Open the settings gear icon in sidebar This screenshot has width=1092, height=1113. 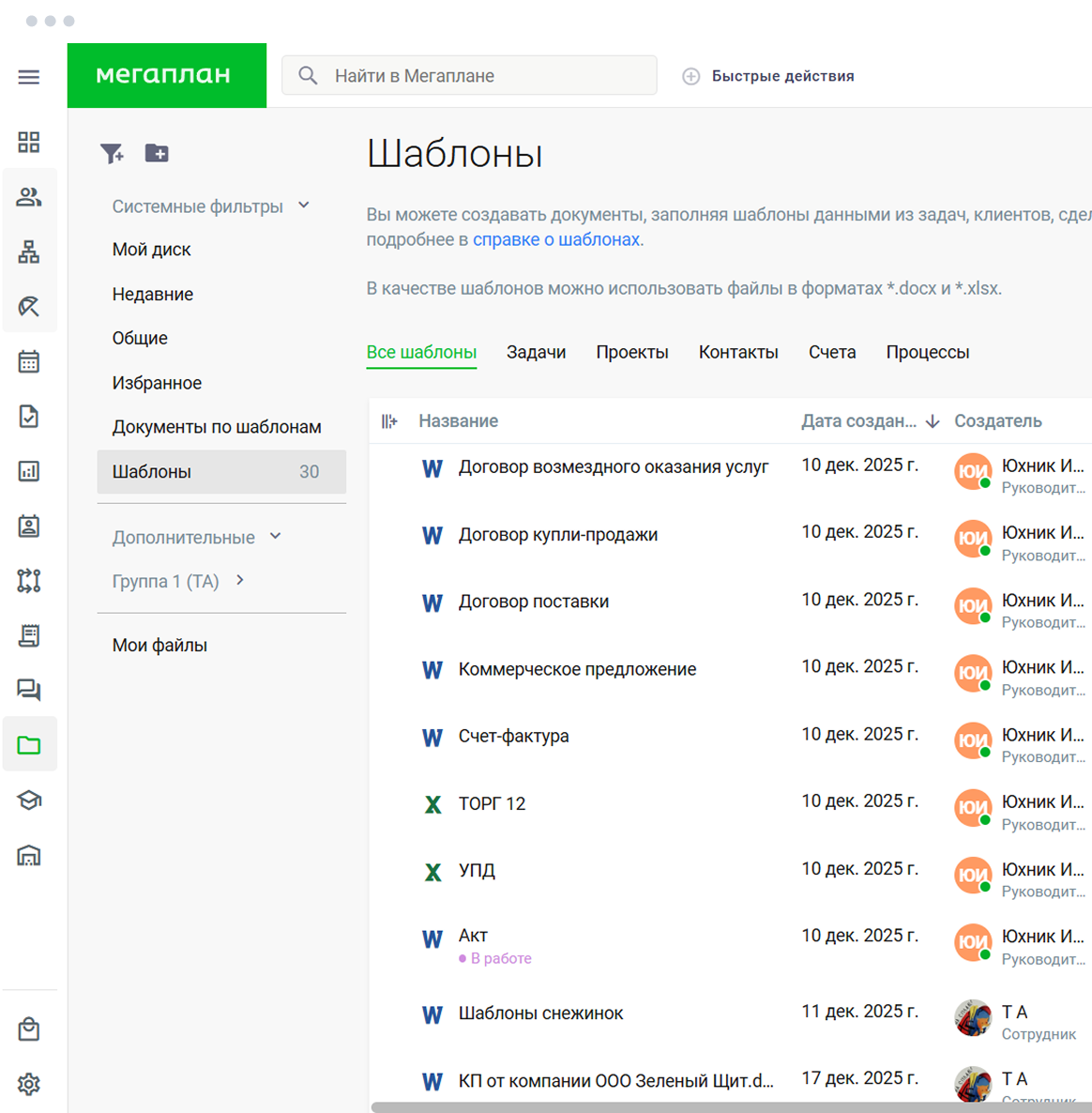coord(28,1084)
